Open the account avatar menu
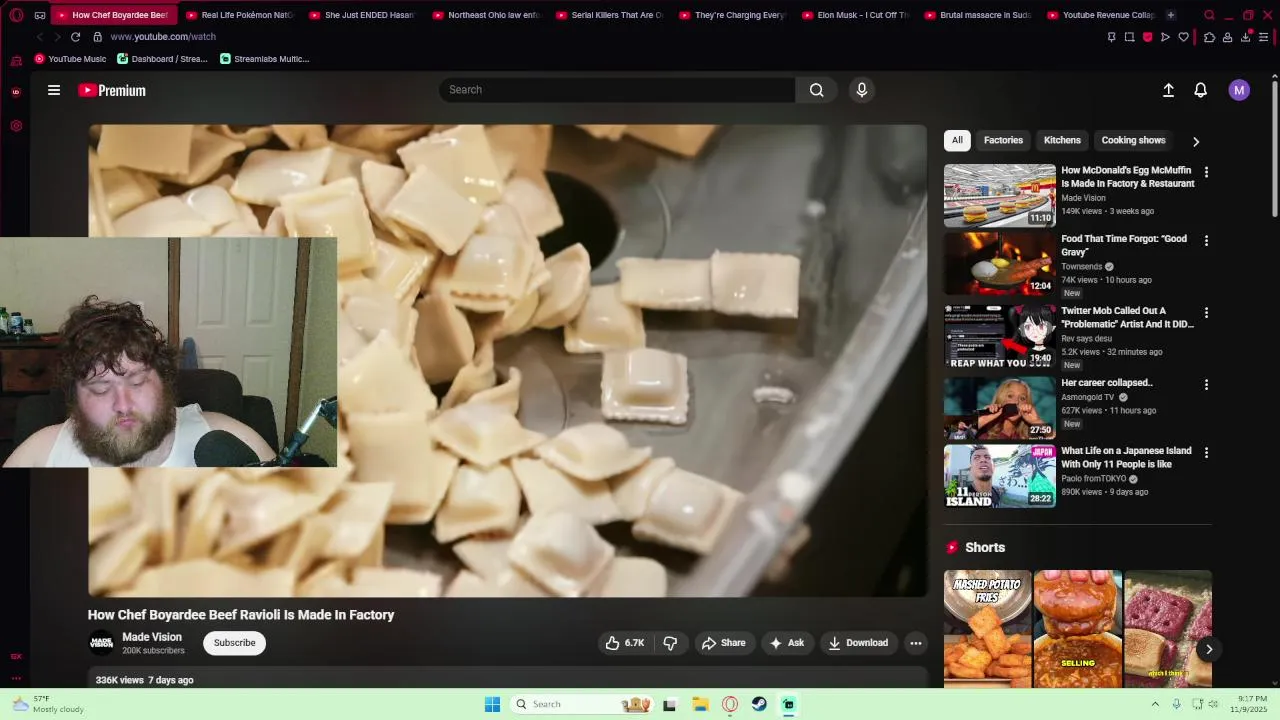The height and width of the screenshot is (720, 1280). pyautogui.click(x=1239, y=90)
